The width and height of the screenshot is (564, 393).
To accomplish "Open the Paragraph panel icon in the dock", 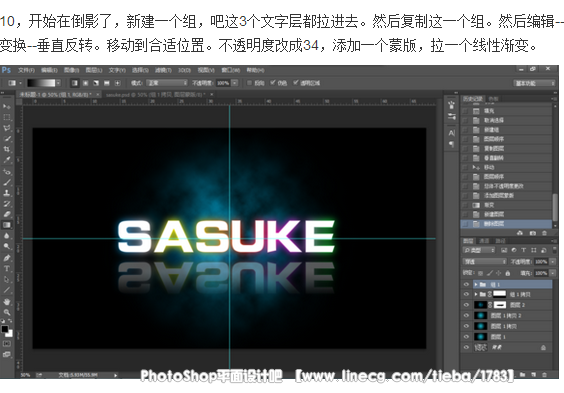I will 452,144.
